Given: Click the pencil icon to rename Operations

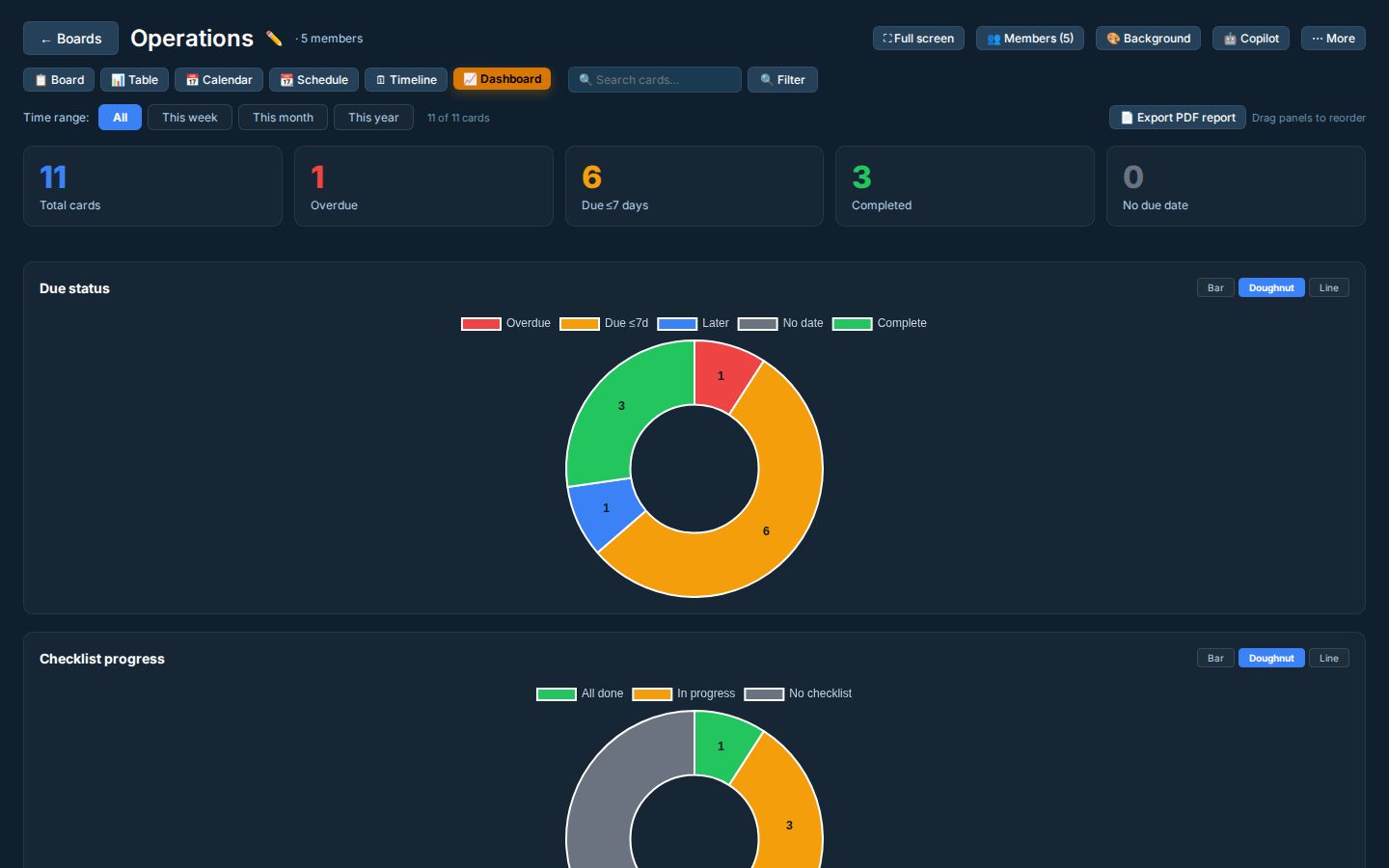Looking at the screenshot, I should 274,39.
